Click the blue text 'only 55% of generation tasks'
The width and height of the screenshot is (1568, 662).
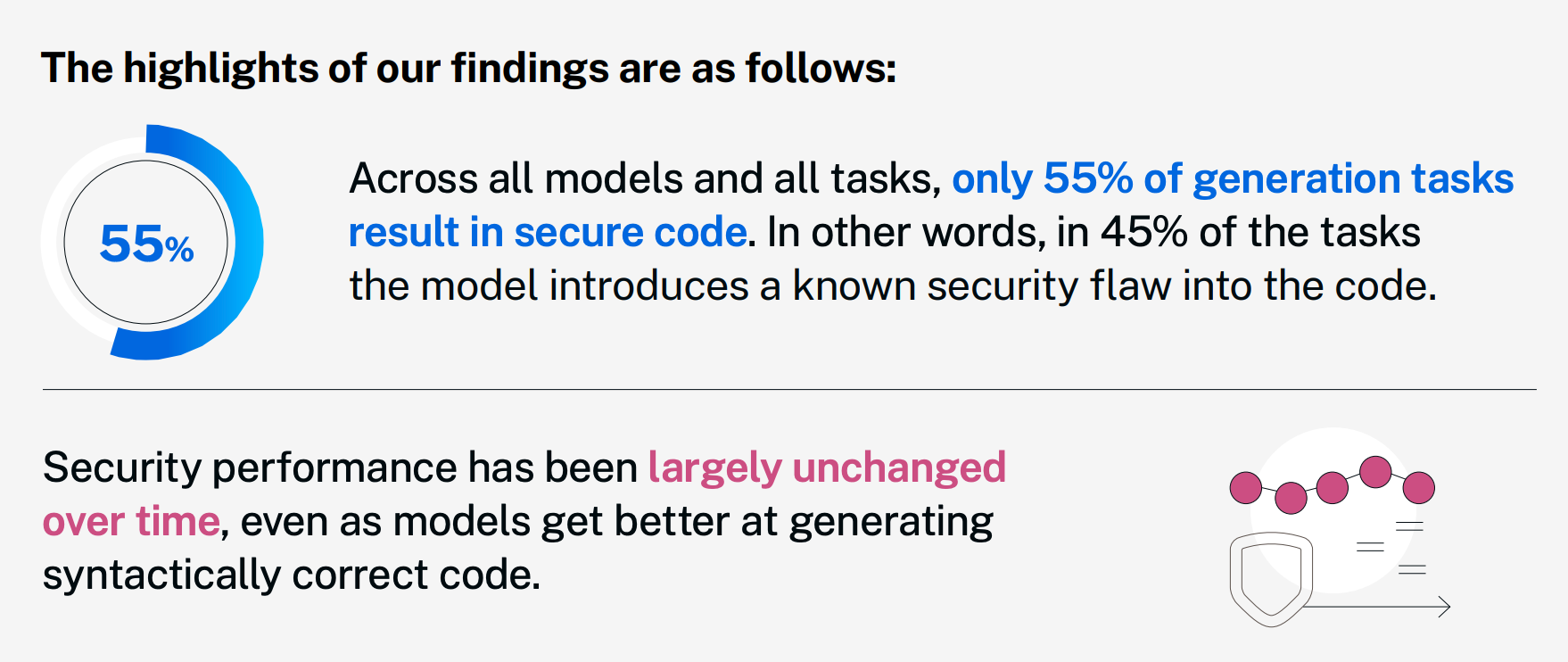(1233, 178)
